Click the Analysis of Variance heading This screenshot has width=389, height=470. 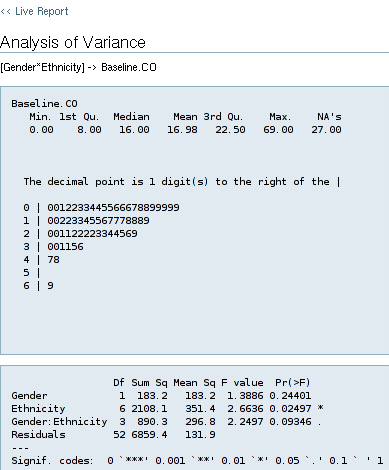73,42
